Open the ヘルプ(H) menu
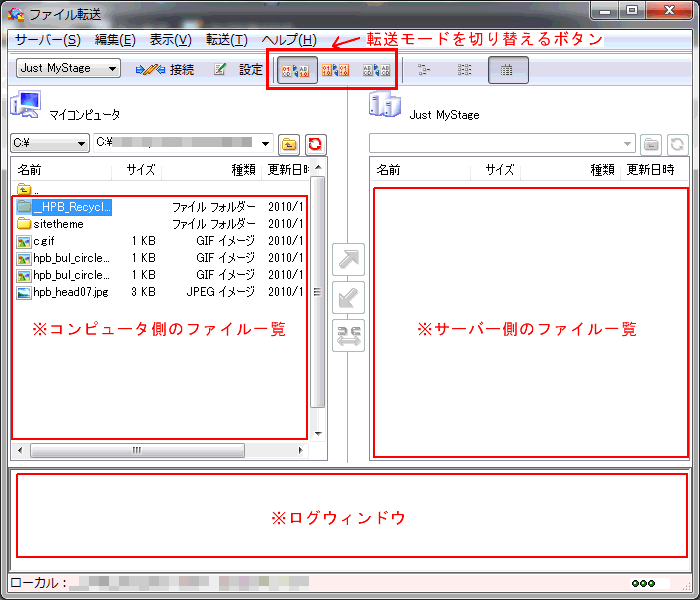This screenshot has height=600, width=700. 289,40
